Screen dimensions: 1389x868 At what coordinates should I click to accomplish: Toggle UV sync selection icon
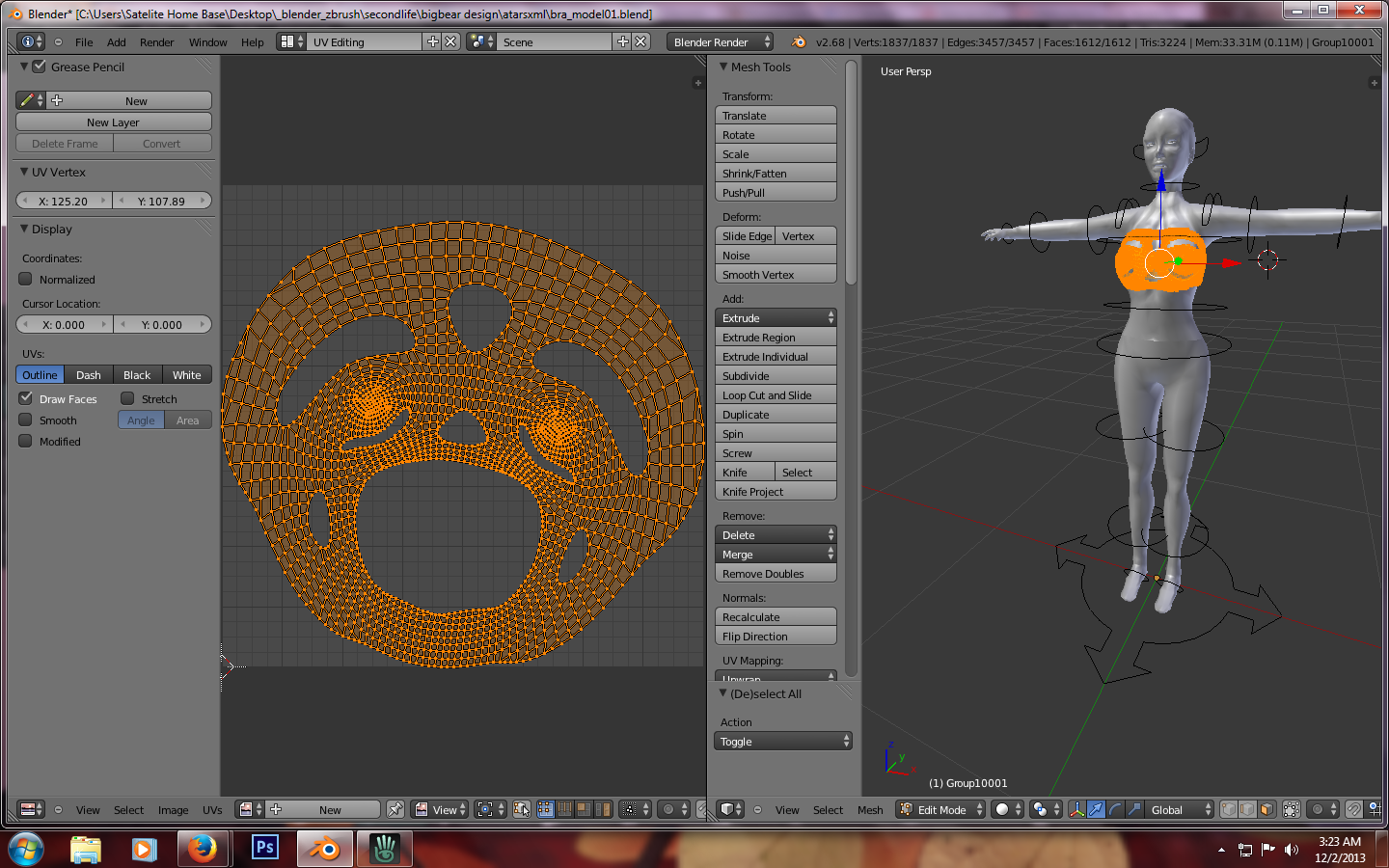coord(522,809)
